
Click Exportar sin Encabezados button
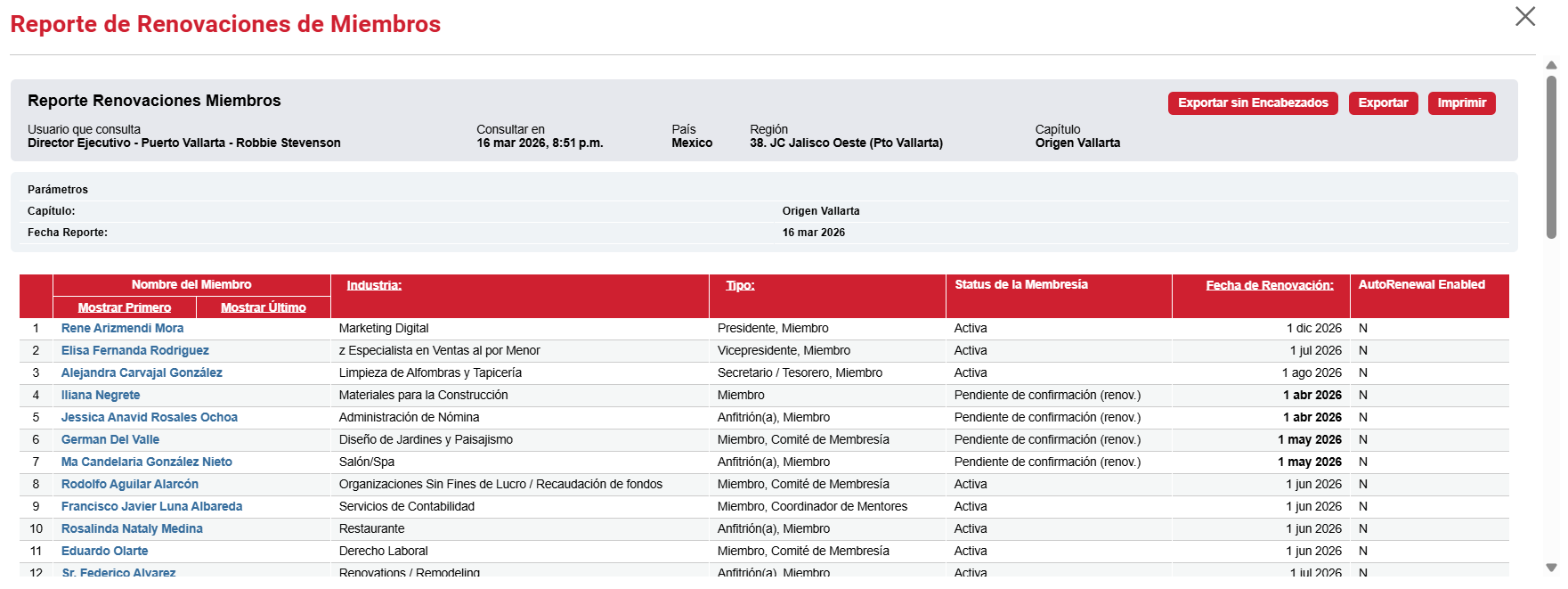[x=1252, y=103]
